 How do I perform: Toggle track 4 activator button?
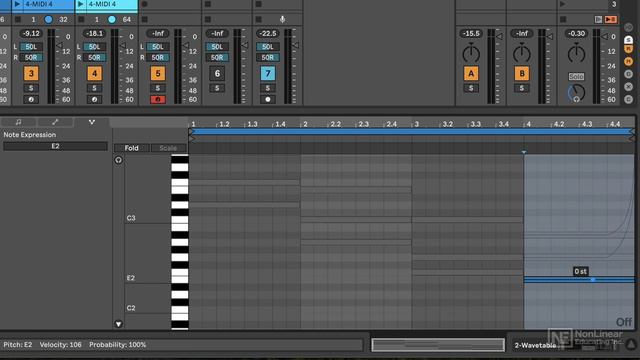94,73
